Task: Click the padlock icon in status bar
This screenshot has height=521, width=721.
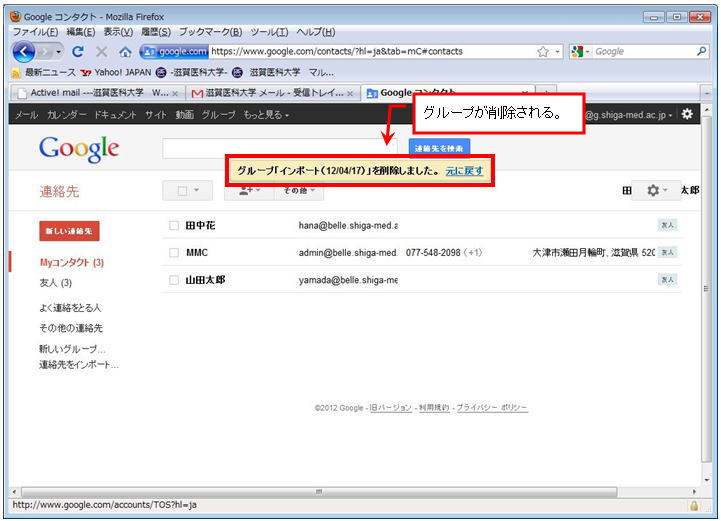Action: (x=694, y=506)
